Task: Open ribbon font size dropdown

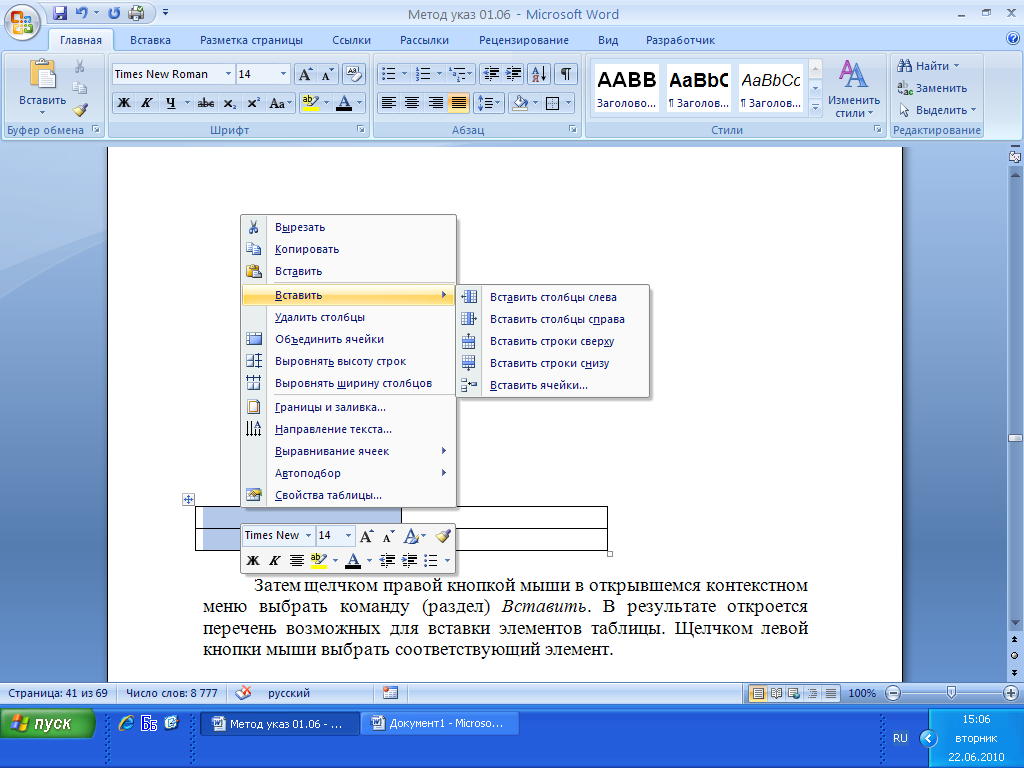Action: (x=283, y=74)
